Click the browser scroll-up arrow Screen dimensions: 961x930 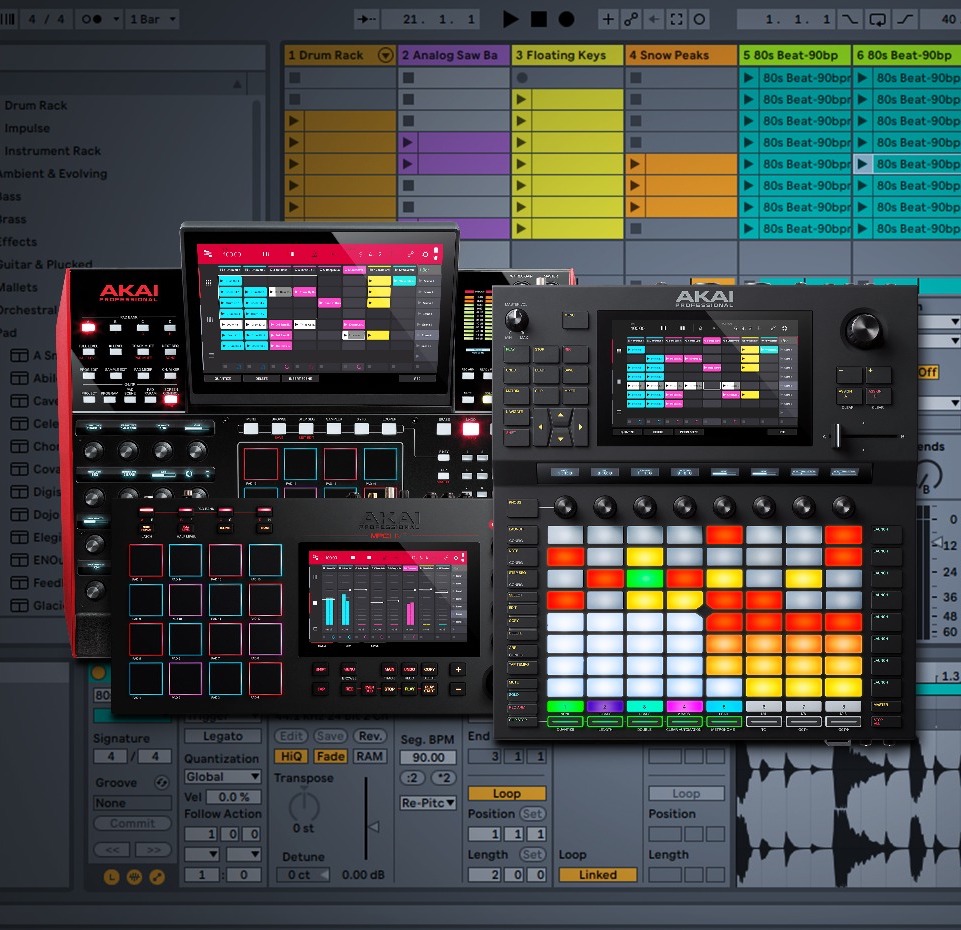(x=237, y=83)
